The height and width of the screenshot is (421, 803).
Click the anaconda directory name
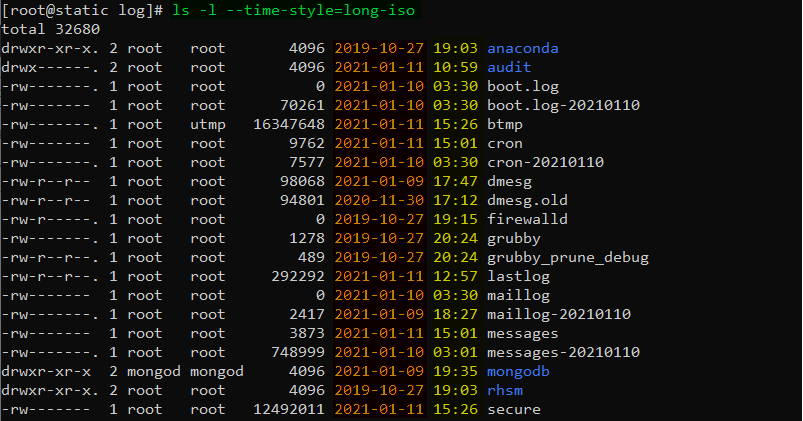(522, 49)
